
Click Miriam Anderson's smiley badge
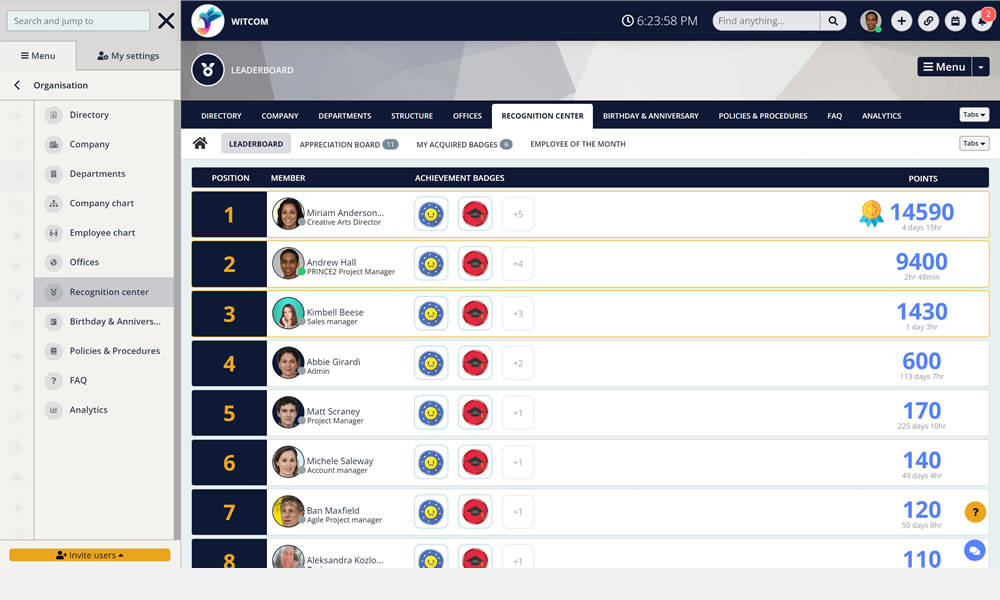431,214
